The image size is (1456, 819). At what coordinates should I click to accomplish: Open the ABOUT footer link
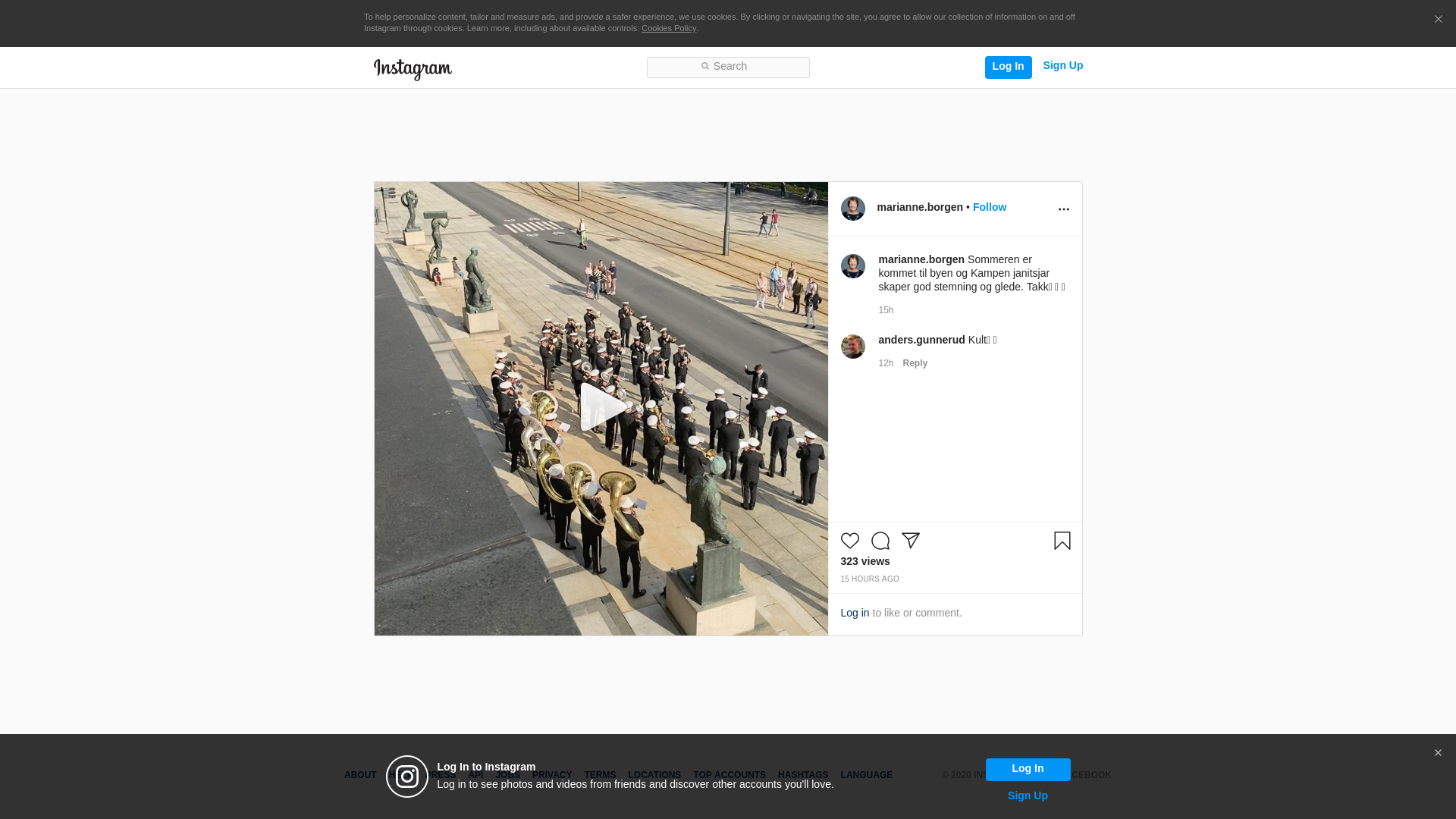[x=360, y=775]
